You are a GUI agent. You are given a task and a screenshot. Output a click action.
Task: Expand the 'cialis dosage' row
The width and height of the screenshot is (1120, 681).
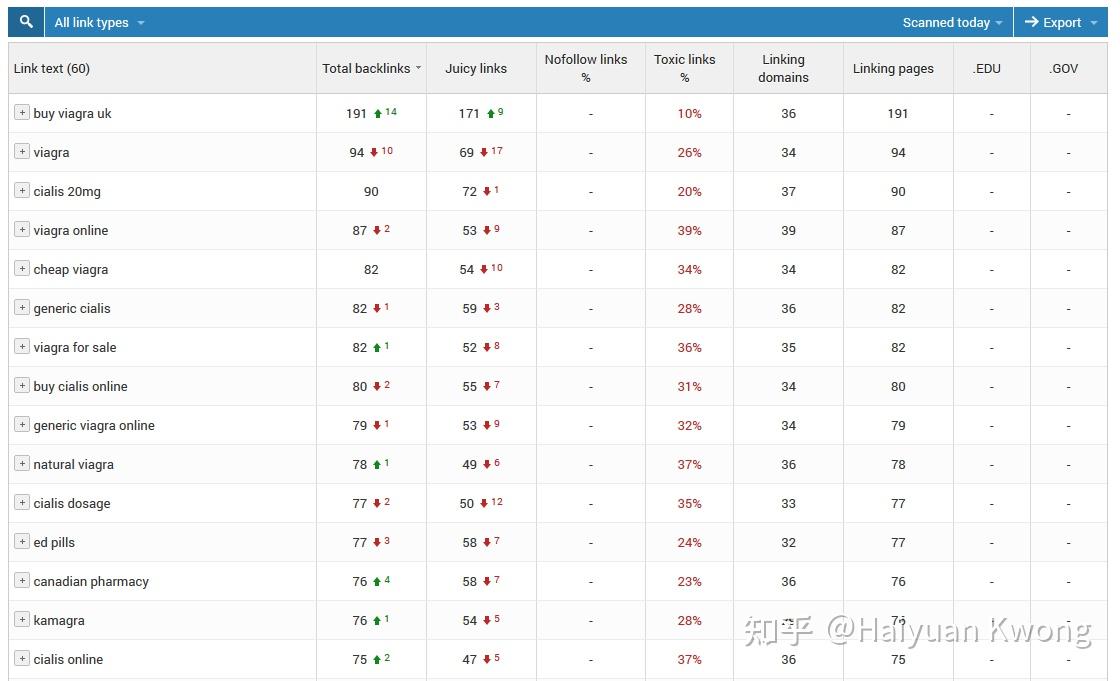pos(22,502)
